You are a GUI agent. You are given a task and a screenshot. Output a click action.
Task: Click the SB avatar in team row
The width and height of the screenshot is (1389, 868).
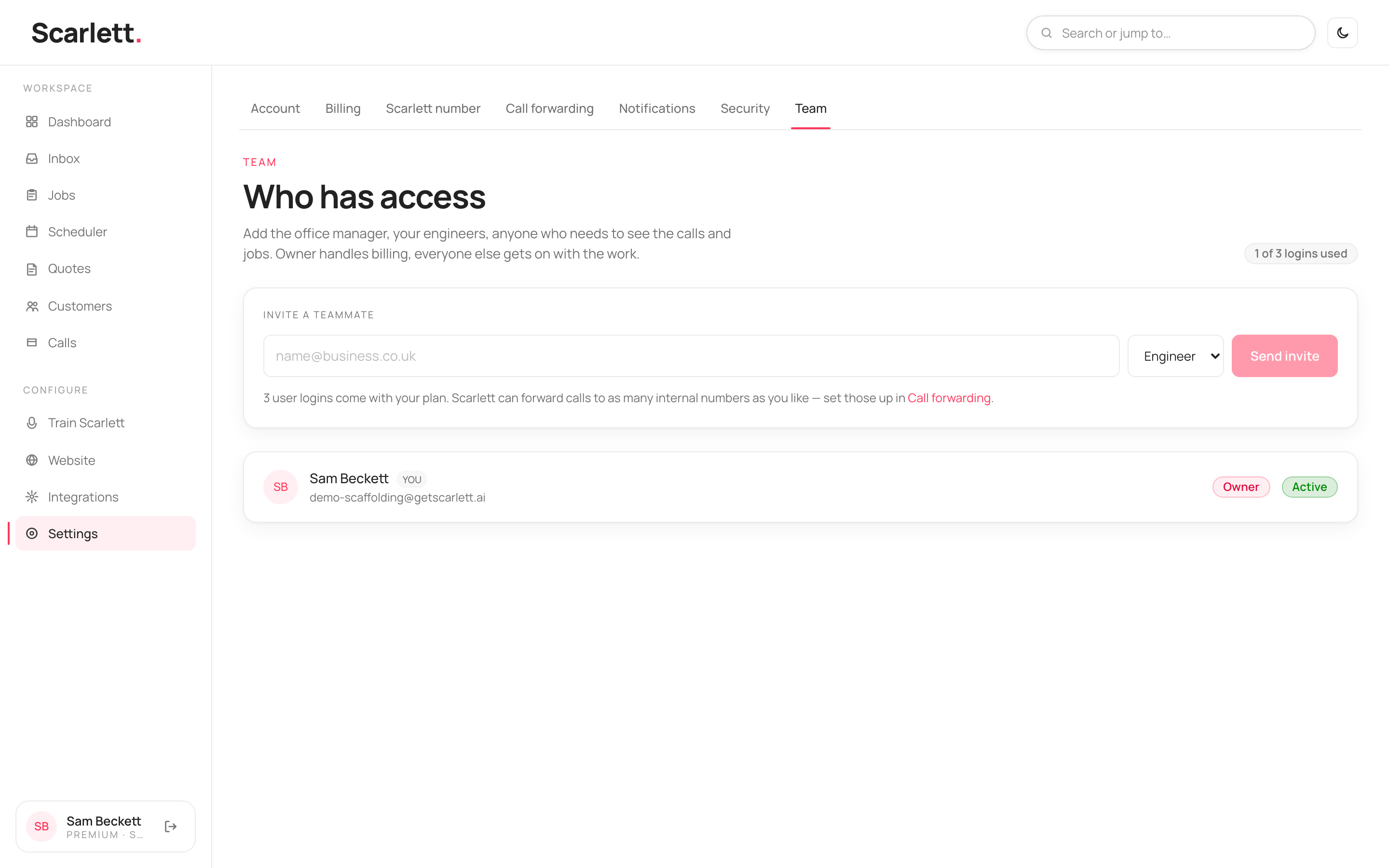pos(281,487)
